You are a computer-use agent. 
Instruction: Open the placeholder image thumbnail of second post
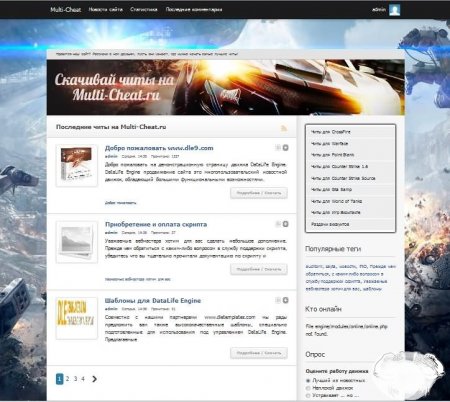tap(77, 242)
